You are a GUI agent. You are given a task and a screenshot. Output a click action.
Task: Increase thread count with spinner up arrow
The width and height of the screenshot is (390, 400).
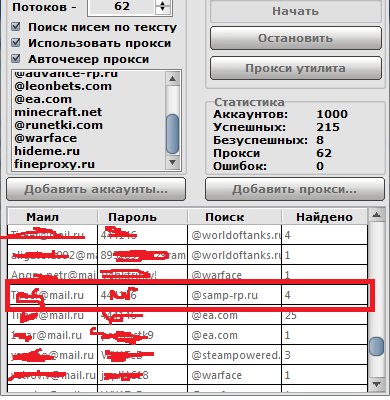click(x=163, y=3)
